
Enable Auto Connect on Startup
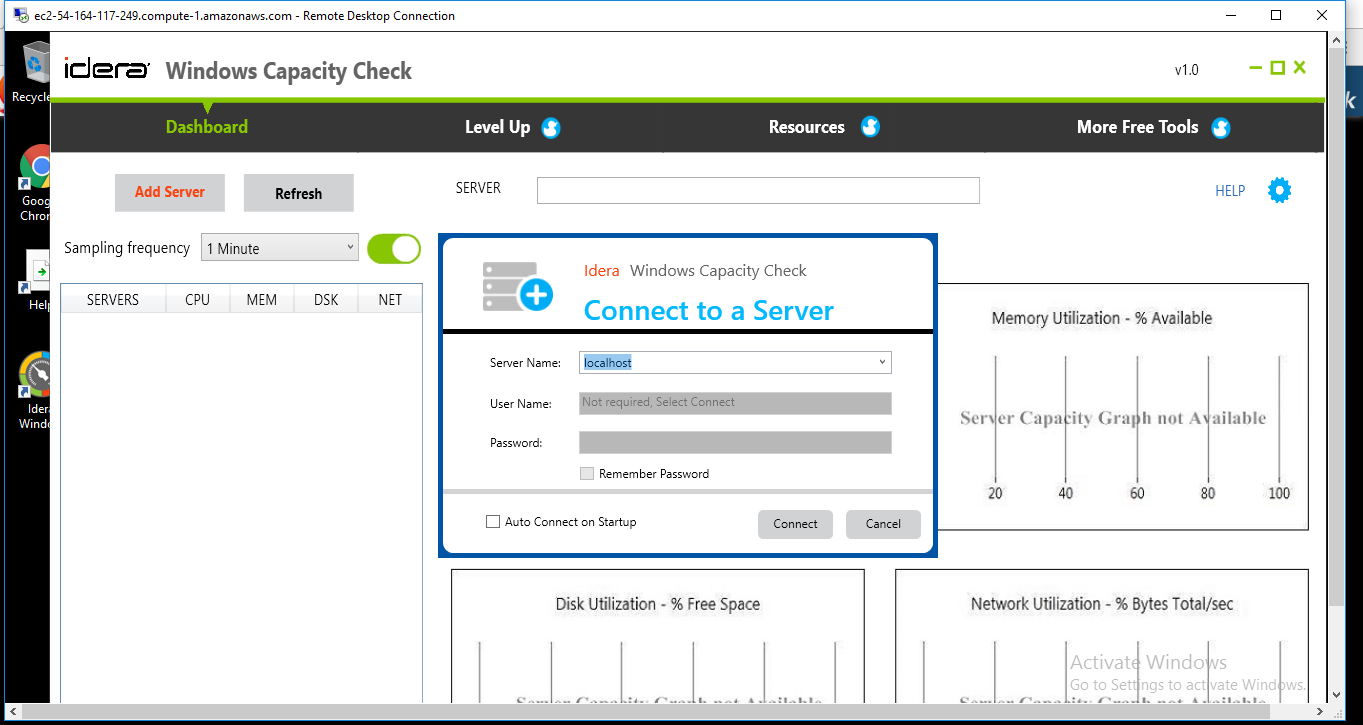[492, 521]
